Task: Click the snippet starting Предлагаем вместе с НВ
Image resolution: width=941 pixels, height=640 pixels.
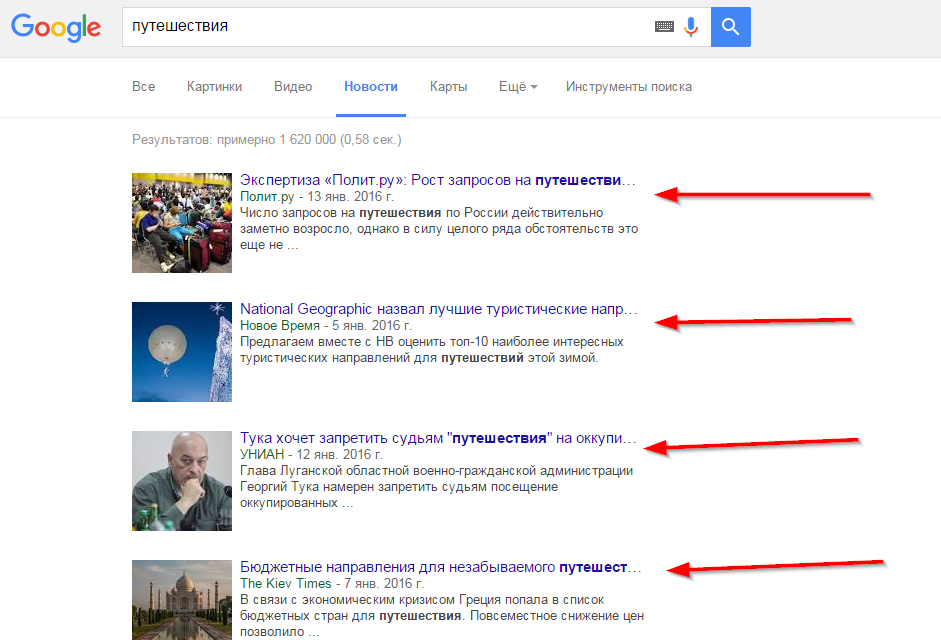Action: click(432, 349)
